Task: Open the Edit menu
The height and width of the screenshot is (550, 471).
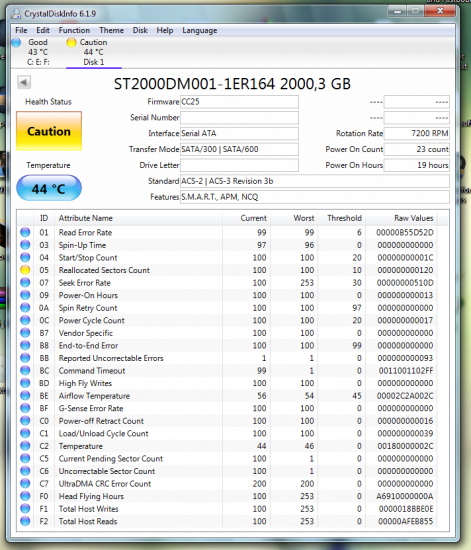Action: click(x=43, y=31)
